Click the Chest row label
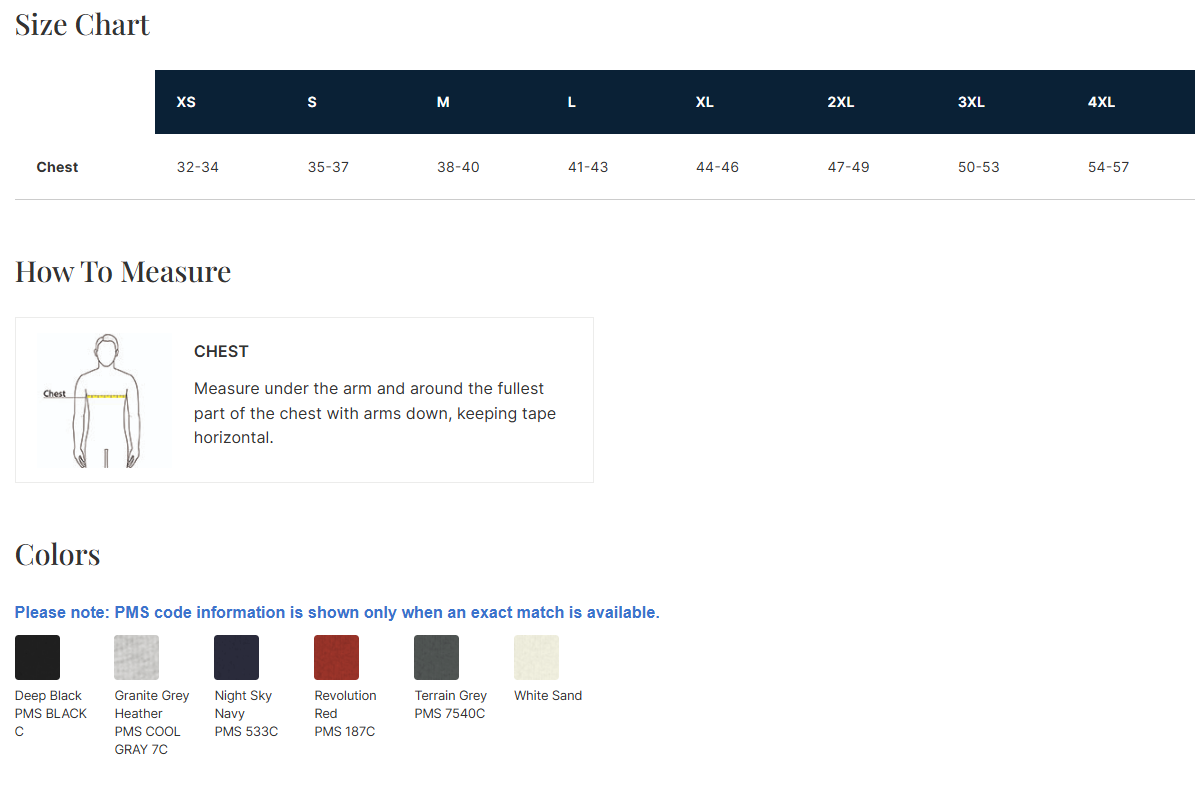 pyautogui.click(x=57, y=167)
